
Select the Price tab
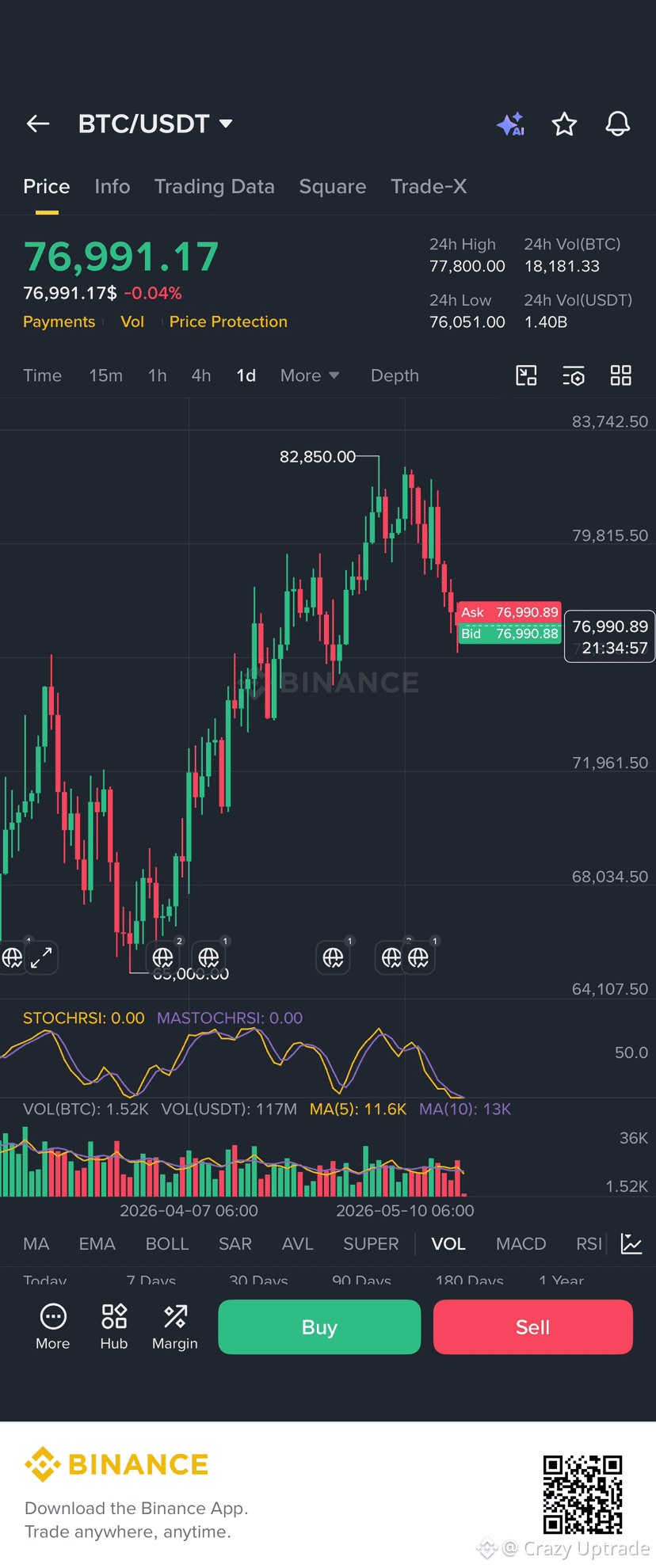(47, 186)
